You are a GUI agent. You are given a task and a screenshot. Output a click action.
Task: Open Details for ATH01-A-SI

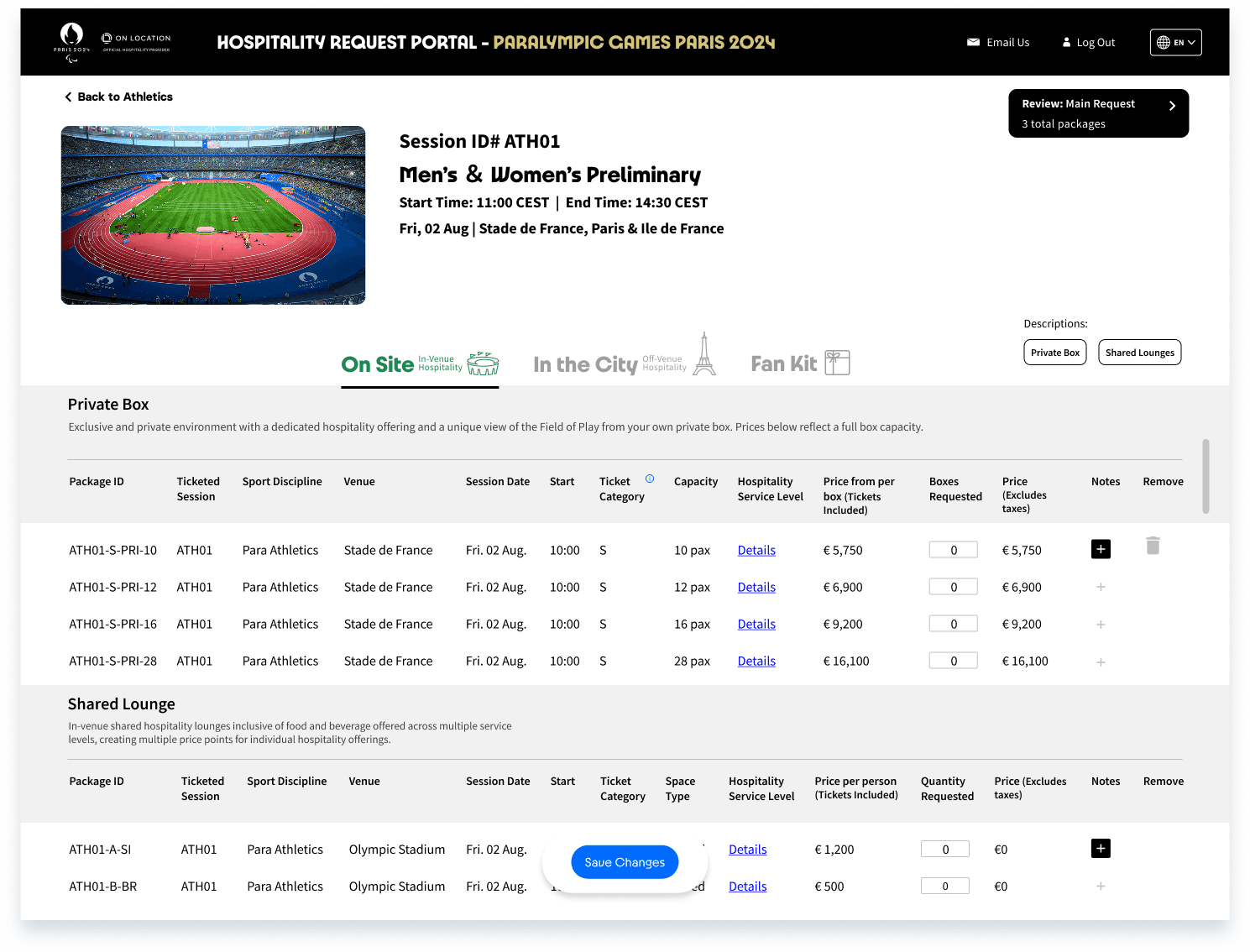(747, 850)
